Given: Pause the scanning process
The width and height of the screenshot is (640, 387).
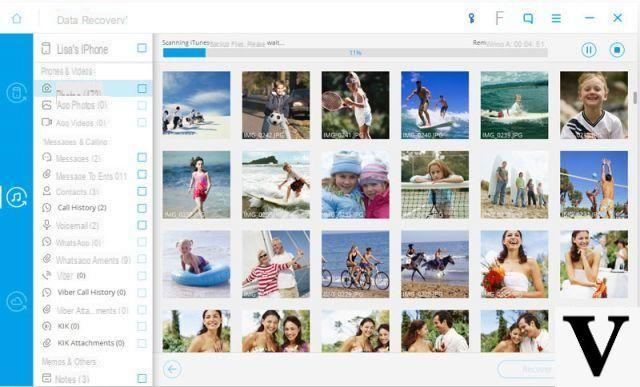Looking at the screenshot, I should point(589,50).
